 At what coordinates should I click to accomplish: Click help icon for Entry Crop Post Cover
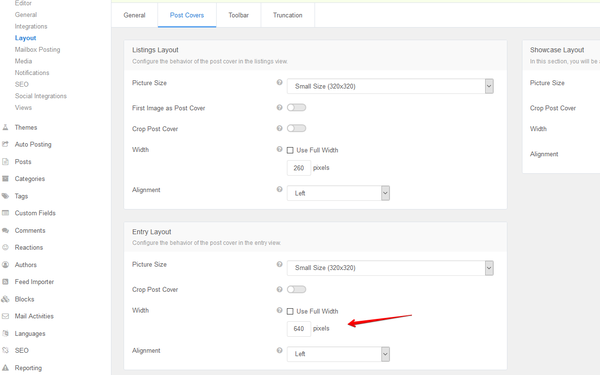click(x=279, y=289)
